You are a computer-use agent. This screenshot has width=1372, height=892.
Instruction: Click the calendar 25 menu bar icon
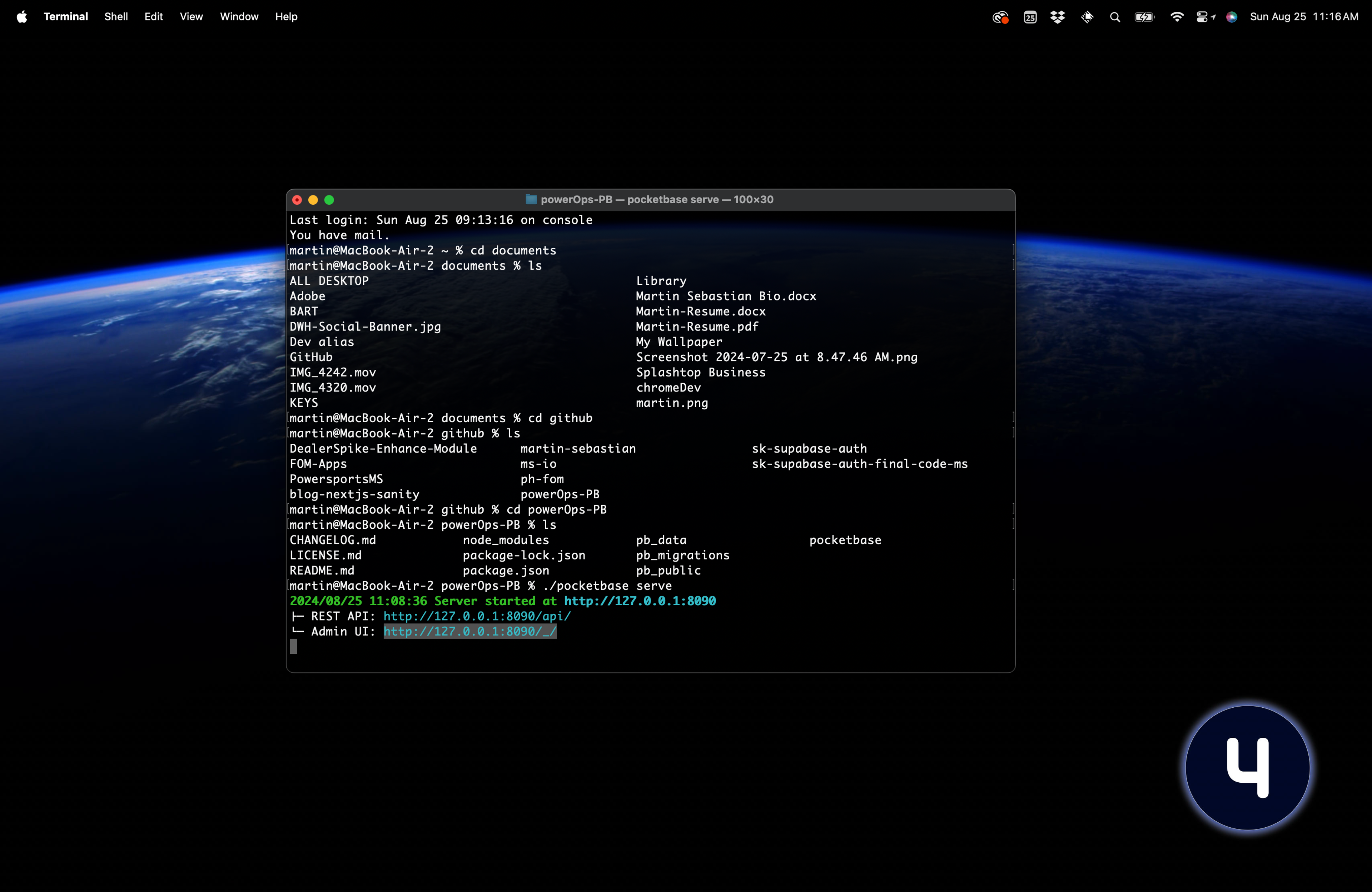pos(1030,17)
